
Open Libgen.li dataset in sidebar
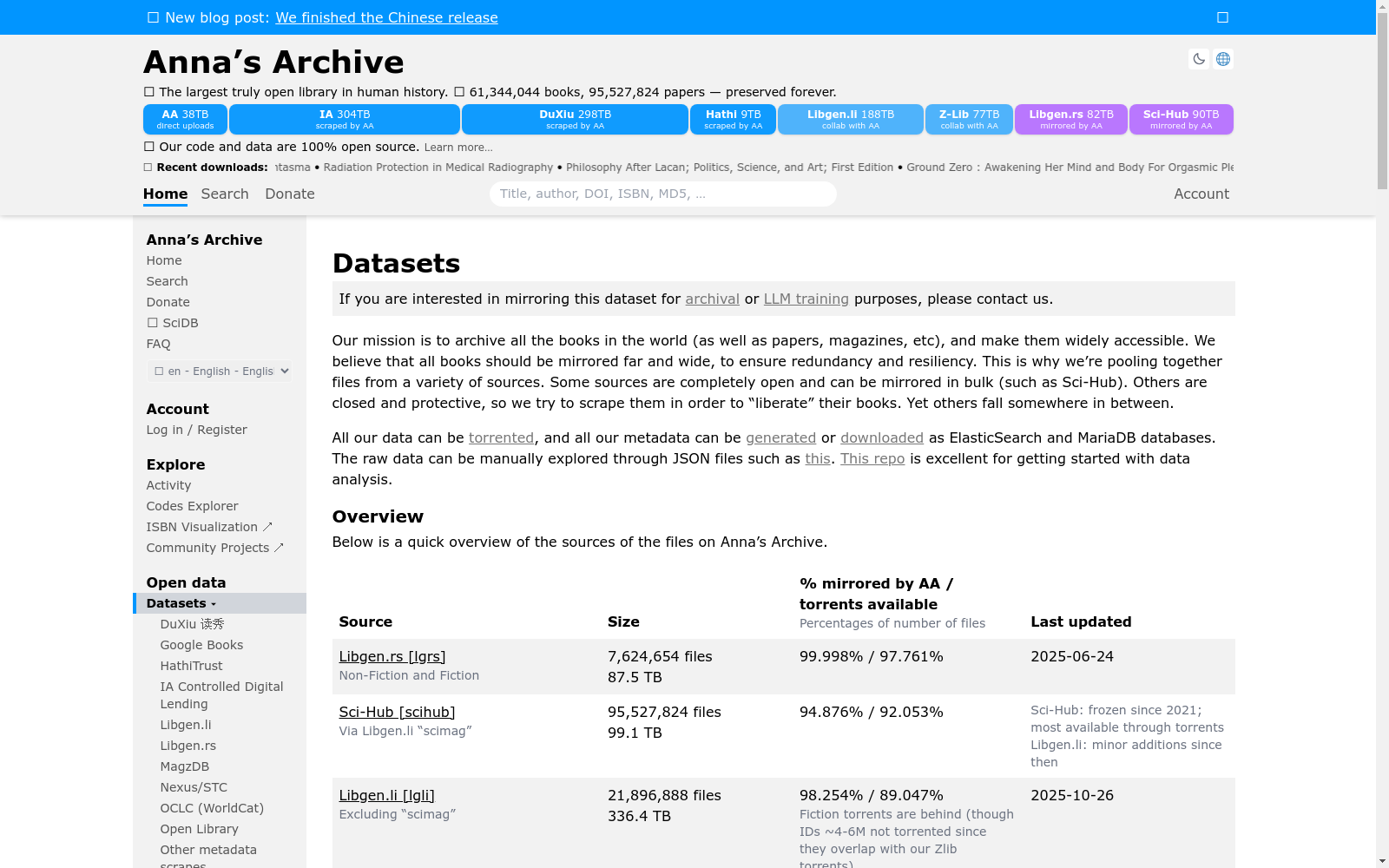click(186, 725)
